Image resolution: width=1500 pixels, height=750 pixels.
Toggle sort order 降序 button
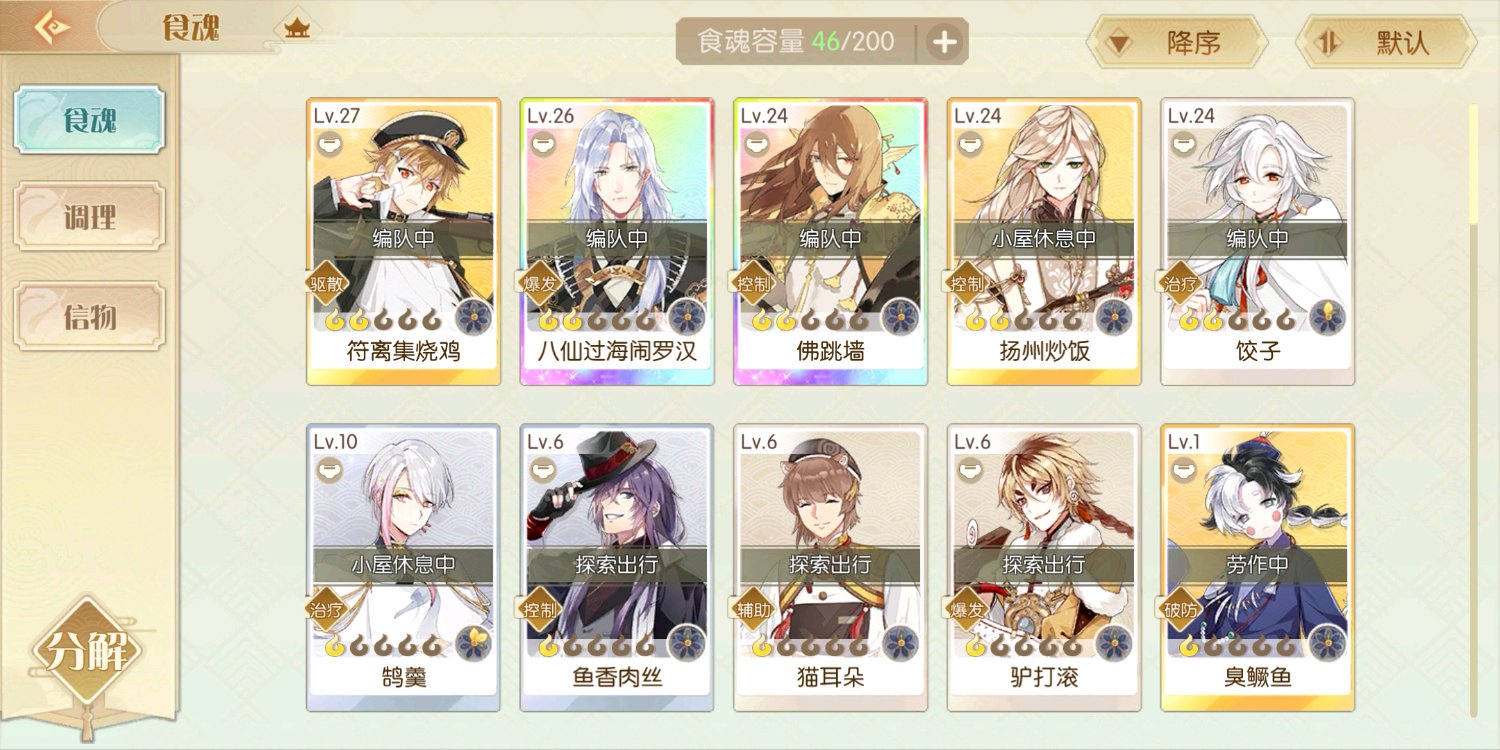pyautogui.click(x=1177, y=42)
